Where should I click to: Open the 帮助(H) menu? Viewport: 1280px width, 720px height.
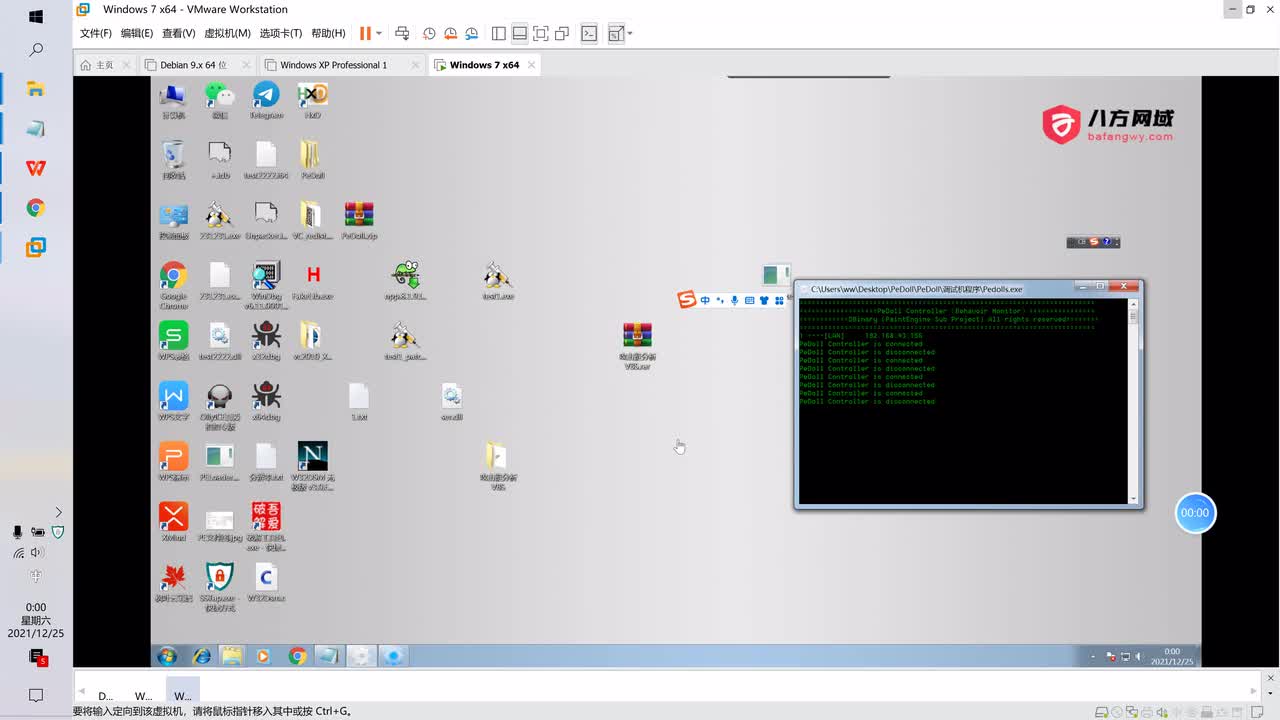(328, 33)
